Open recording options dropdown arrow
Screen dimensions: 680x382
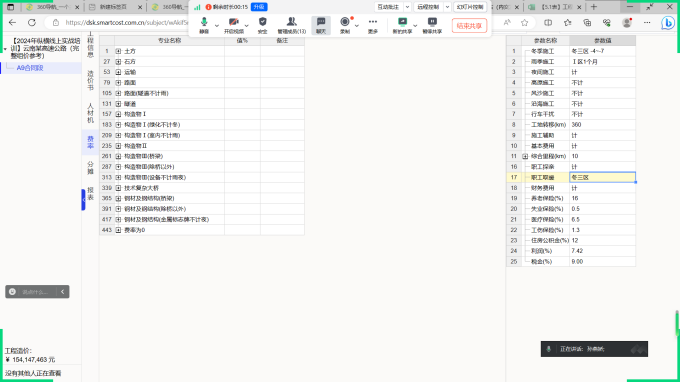(356, 26)
